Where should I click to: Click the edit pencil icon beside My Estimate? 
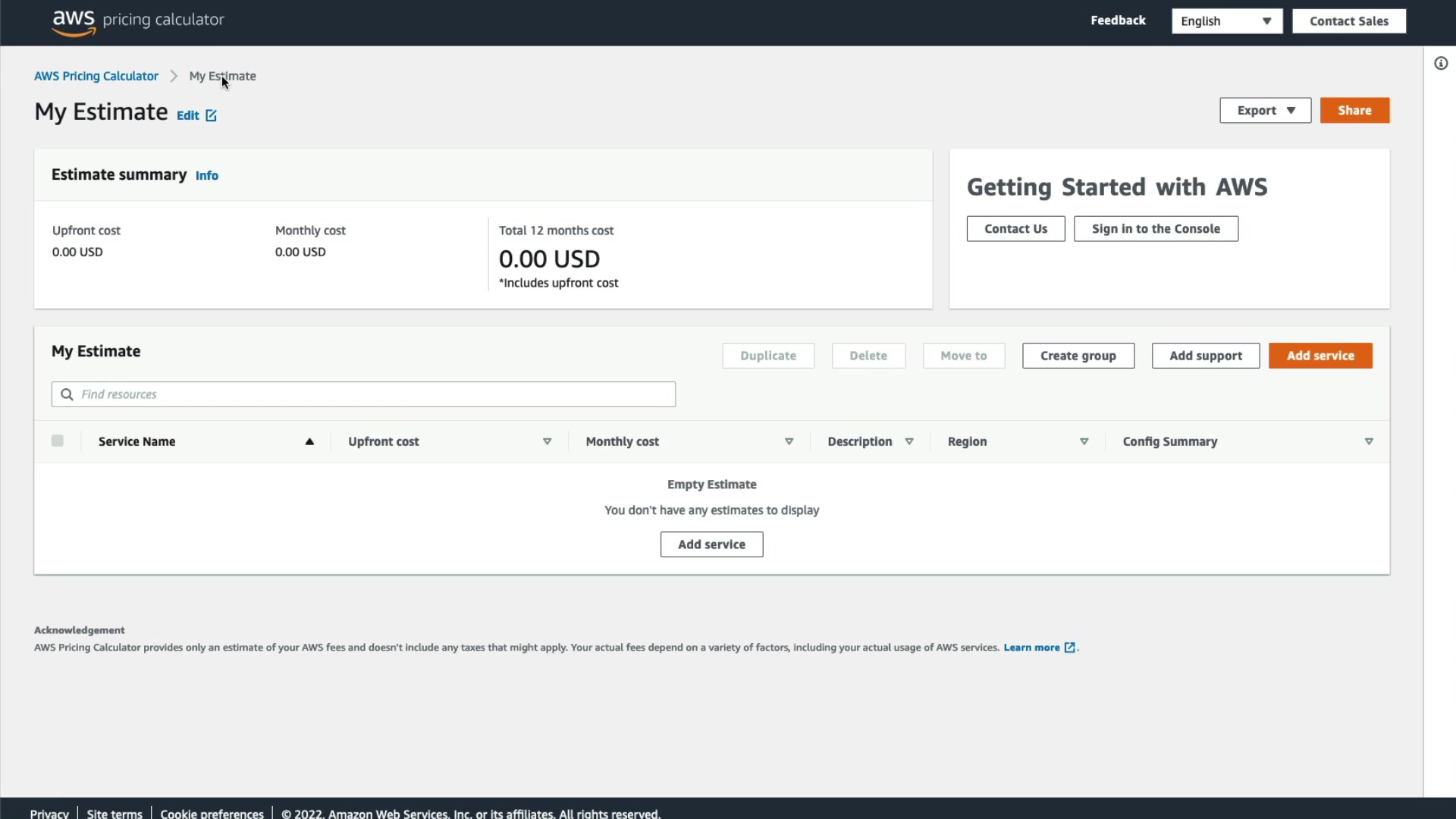211,115
